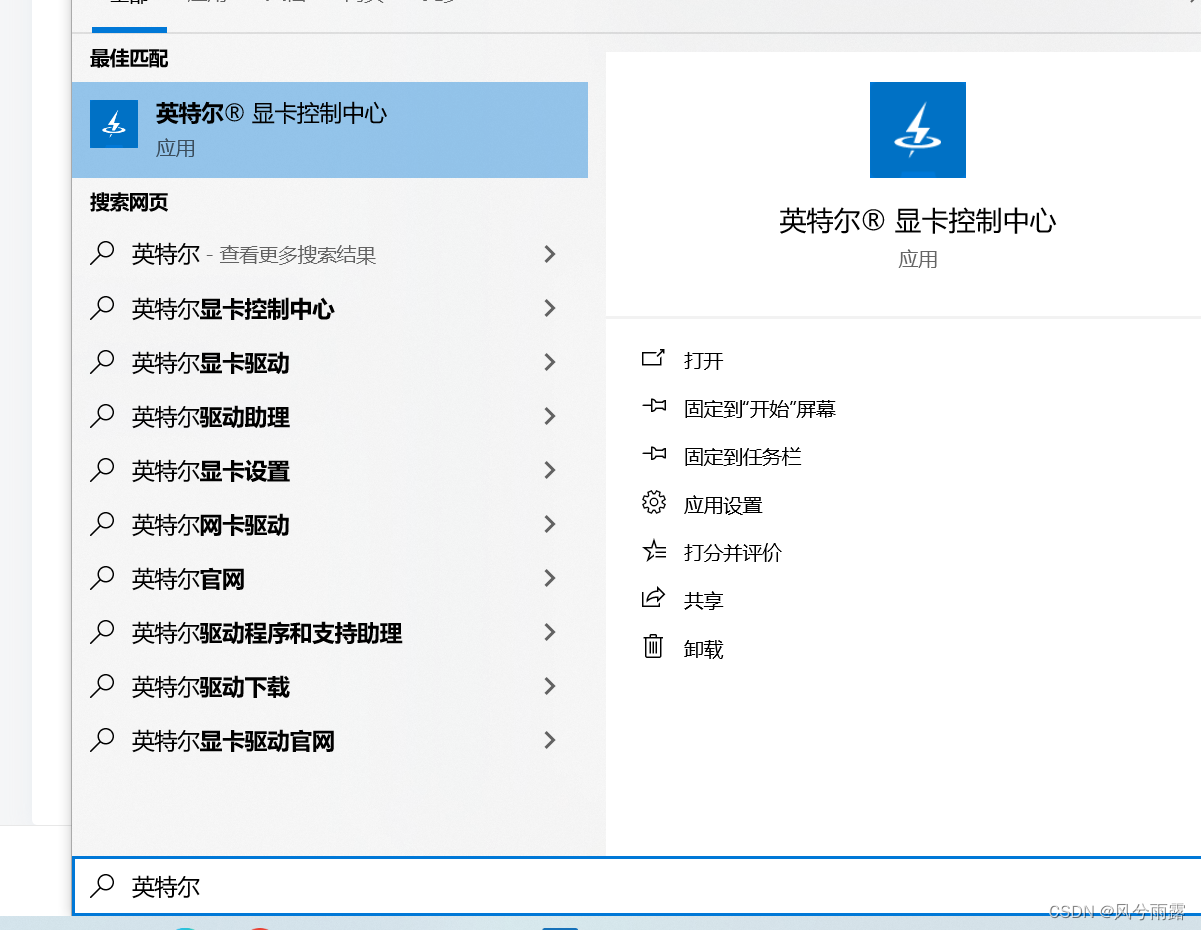Viewport: 1201px width, 930px height.
Task: Expand the chevron for 英特尔官网
Action: (549, 578)
